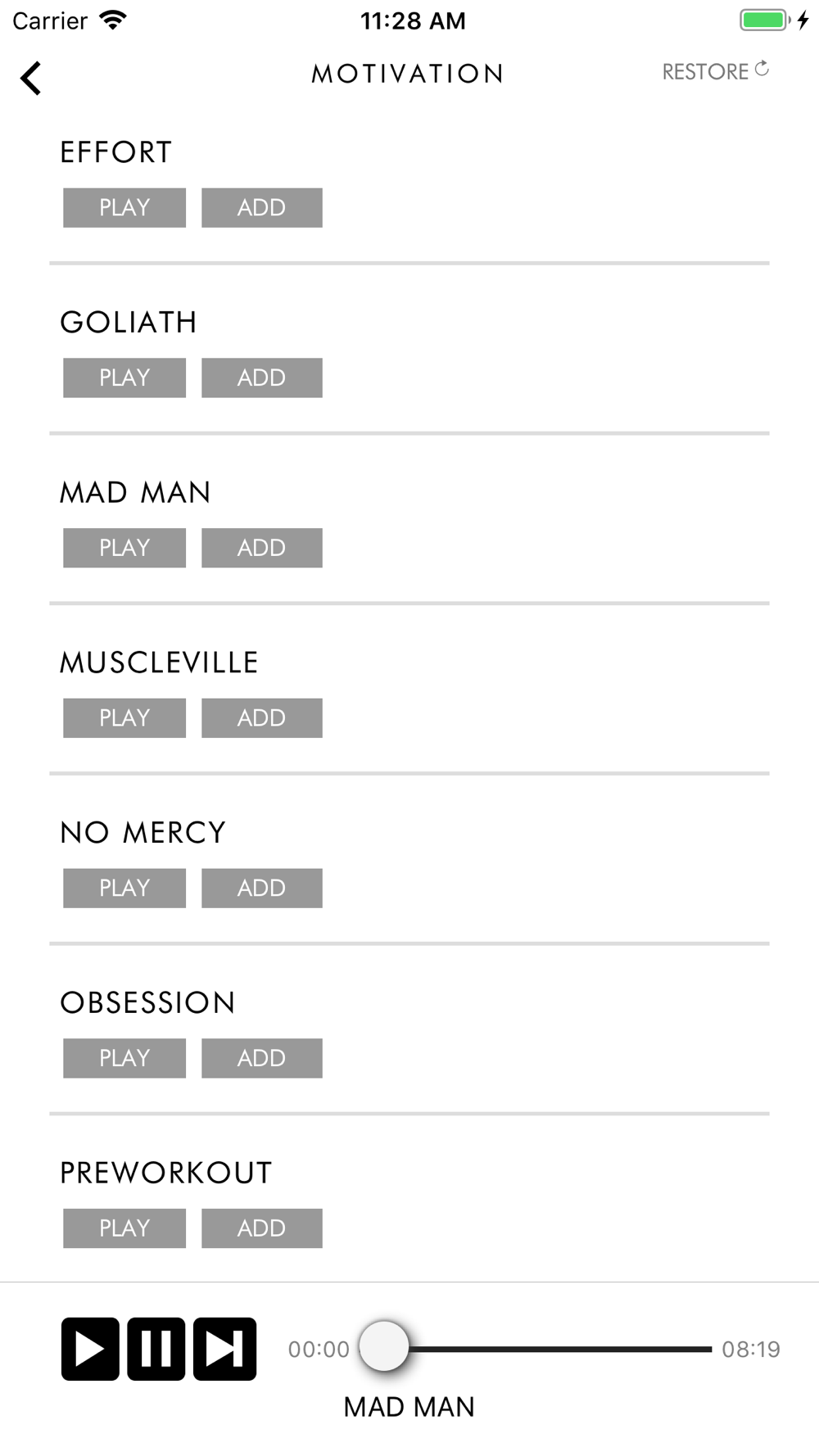Tap the play triangle in the player bar
The height and width of the screenshot is (1456, 819).
(x=90, y=1349)
